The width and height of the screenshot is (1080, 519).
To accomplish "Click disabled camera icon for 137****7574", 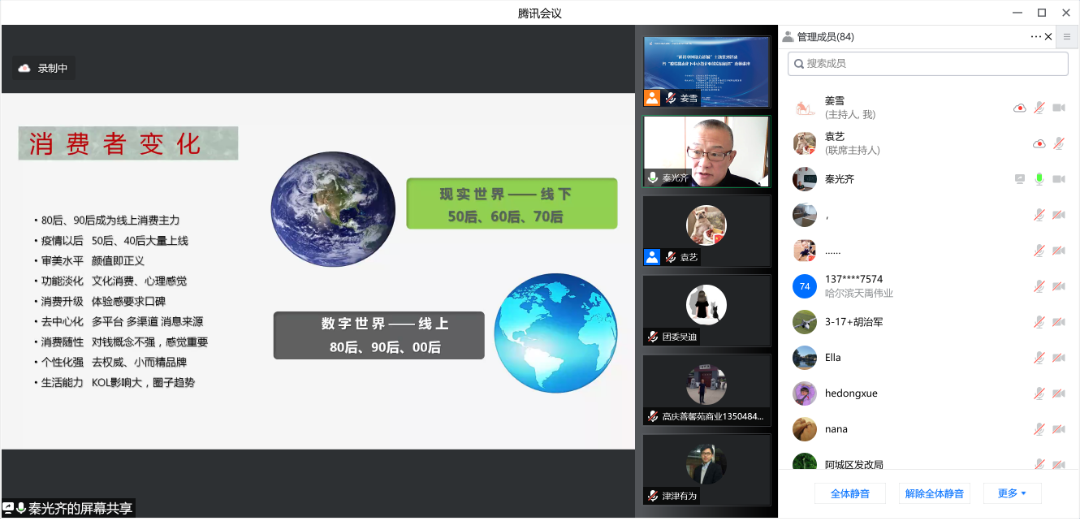I will [x=1059, y=285].
